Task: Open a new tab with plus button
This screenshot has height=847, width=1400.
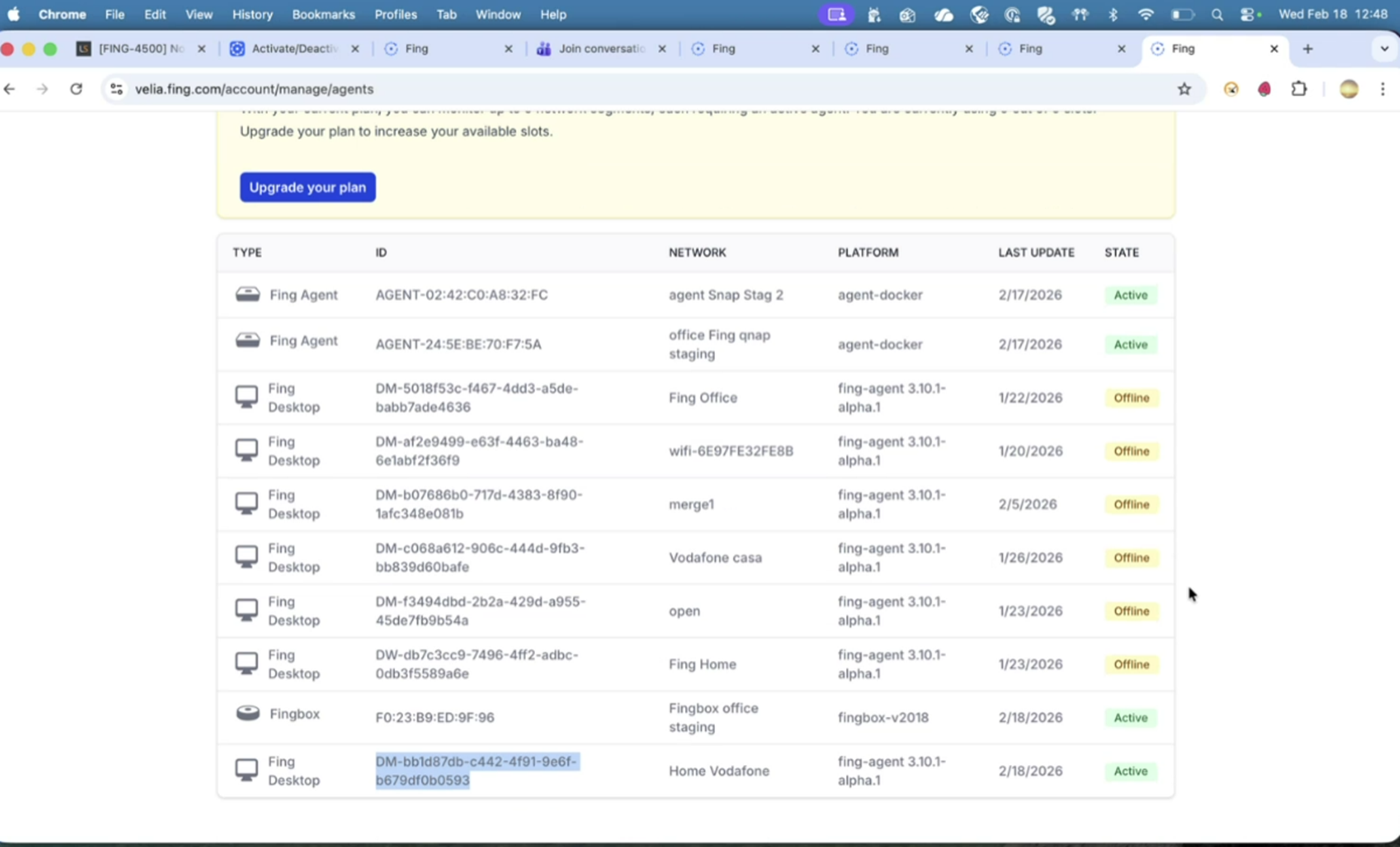Action: (x=1307, y=48)
